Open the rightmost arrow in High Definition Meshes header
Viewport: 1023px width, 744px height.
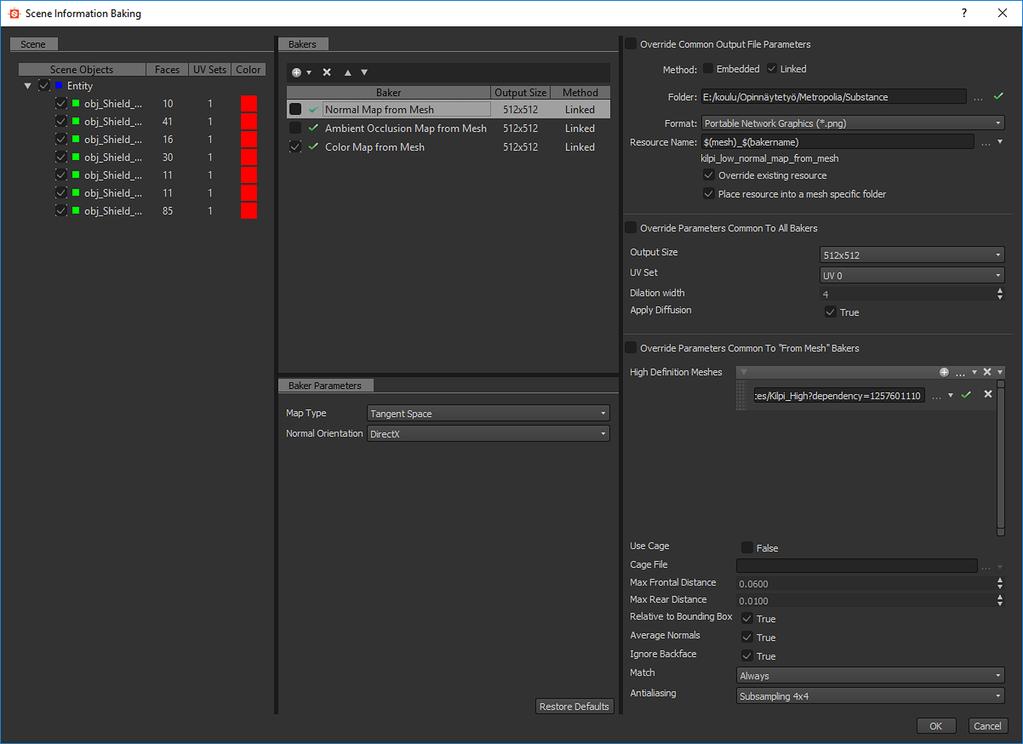pos(1000,372)
